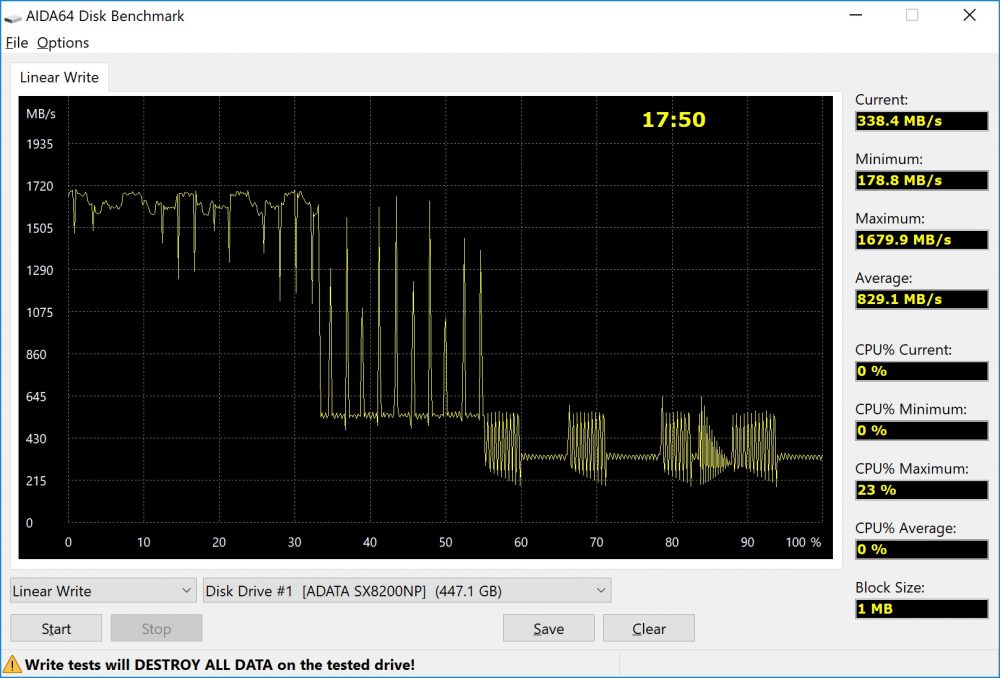Click the DESTROY ALL DATA warning text
The width and height of the screenshot is (1000, 678).
click(x=219, y=665)
